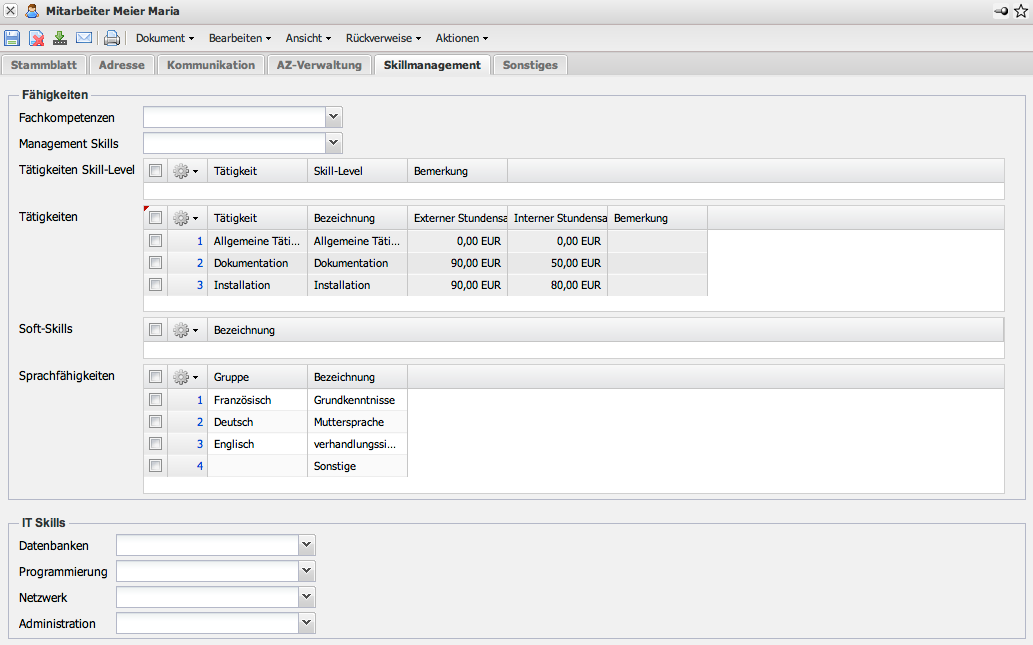The height and width of the screenshot is (645, 1033).
Task: Pin the window with the pushpin icon
Action: pyautogui.click(x=1001, y=11)
